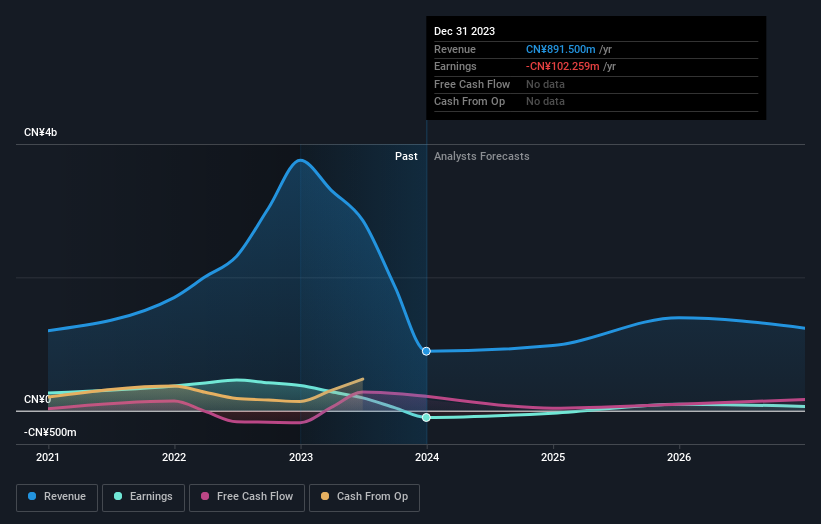Click the Revenue tooltip row label

(x=455, y=49)
